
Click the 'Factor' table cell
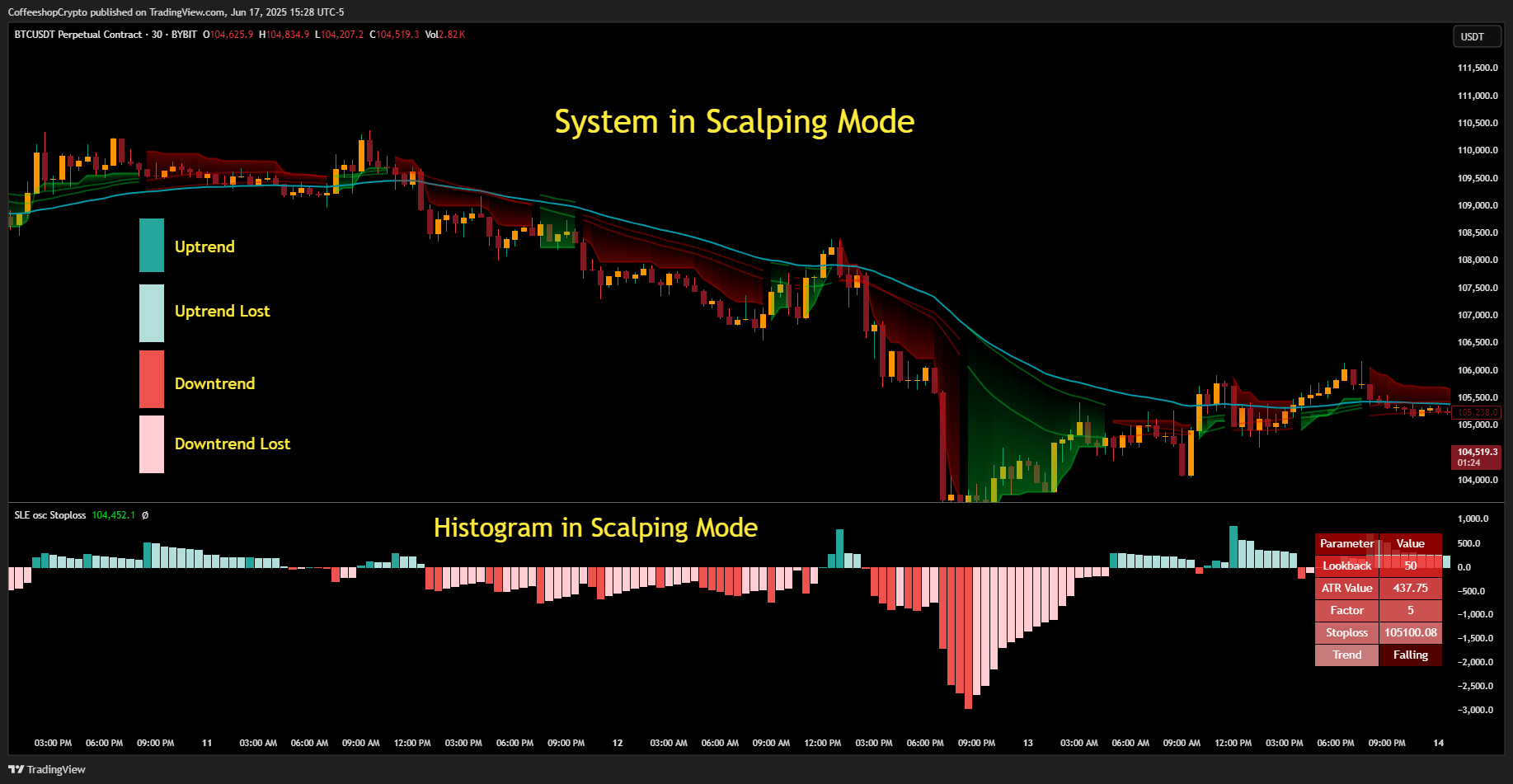click(1346, 610)
